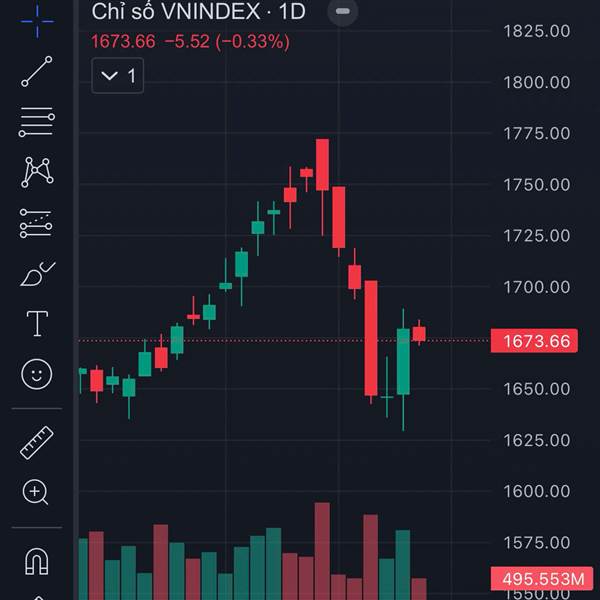Viewport: 600px width, 600px height.
Task: Select the trend line drawing tool
Action: (37, 71)
